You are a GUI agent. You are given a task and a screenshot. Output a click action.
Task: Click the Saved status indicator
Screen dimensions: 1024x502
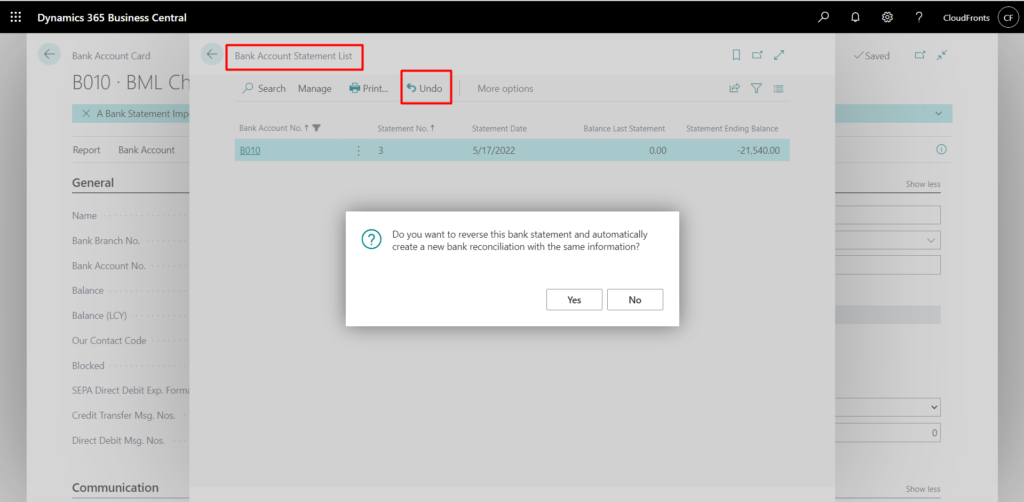point(871,55)
